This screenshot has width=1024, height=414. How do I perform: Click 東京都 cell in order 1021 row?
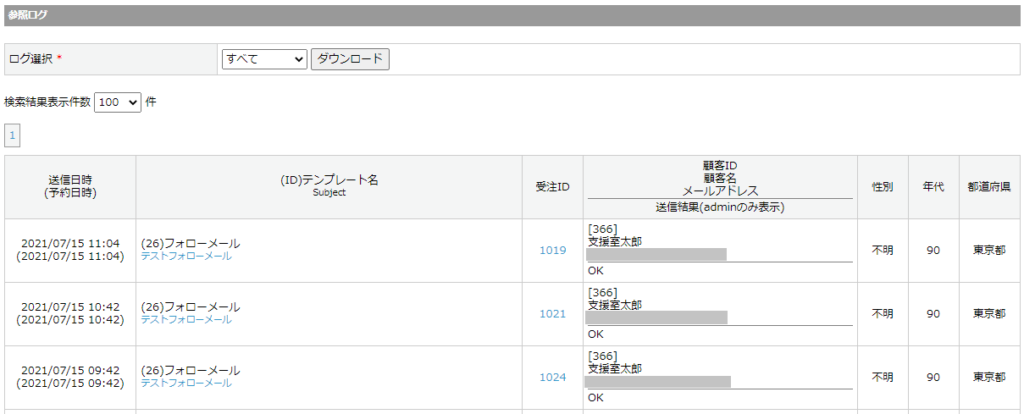click(x=989, y=313)
